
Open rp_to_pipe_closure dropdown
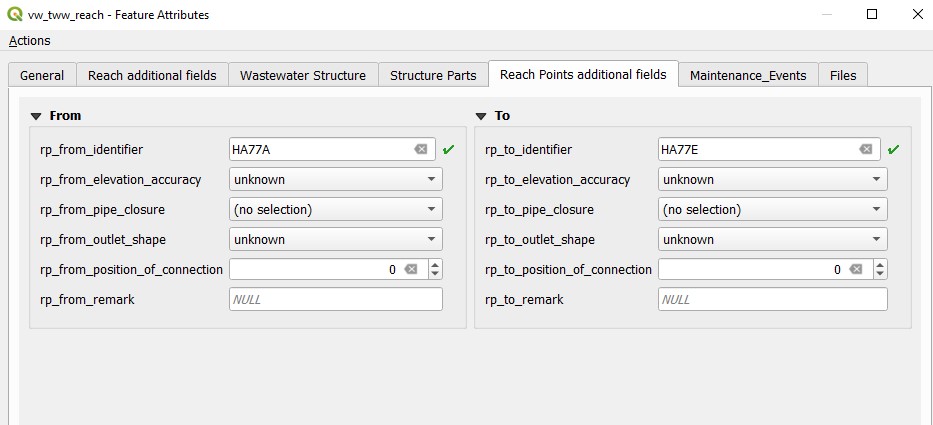(x=772, y=210)
